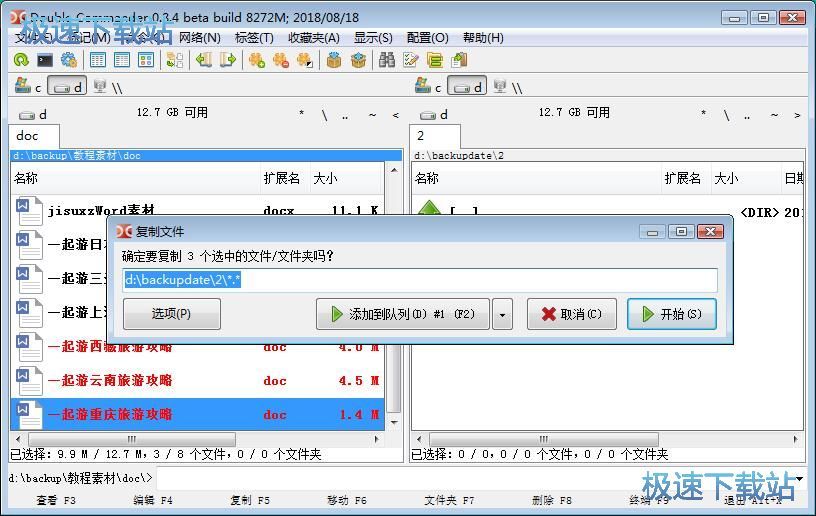Click the destination path field d:\backupdate\2\*.*

pyautogui.click(x=420, y=280)
